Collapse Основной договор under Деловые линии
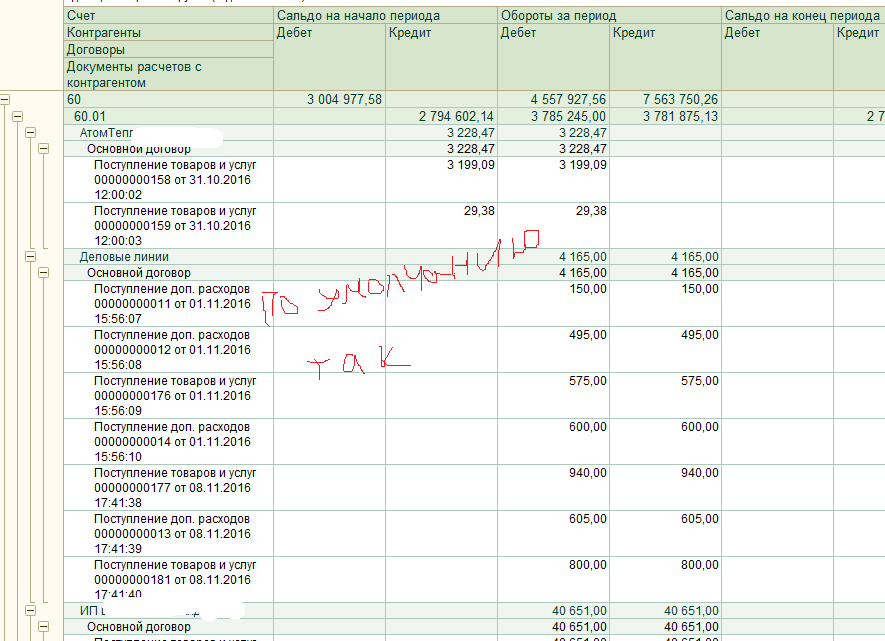 (43, 273)
